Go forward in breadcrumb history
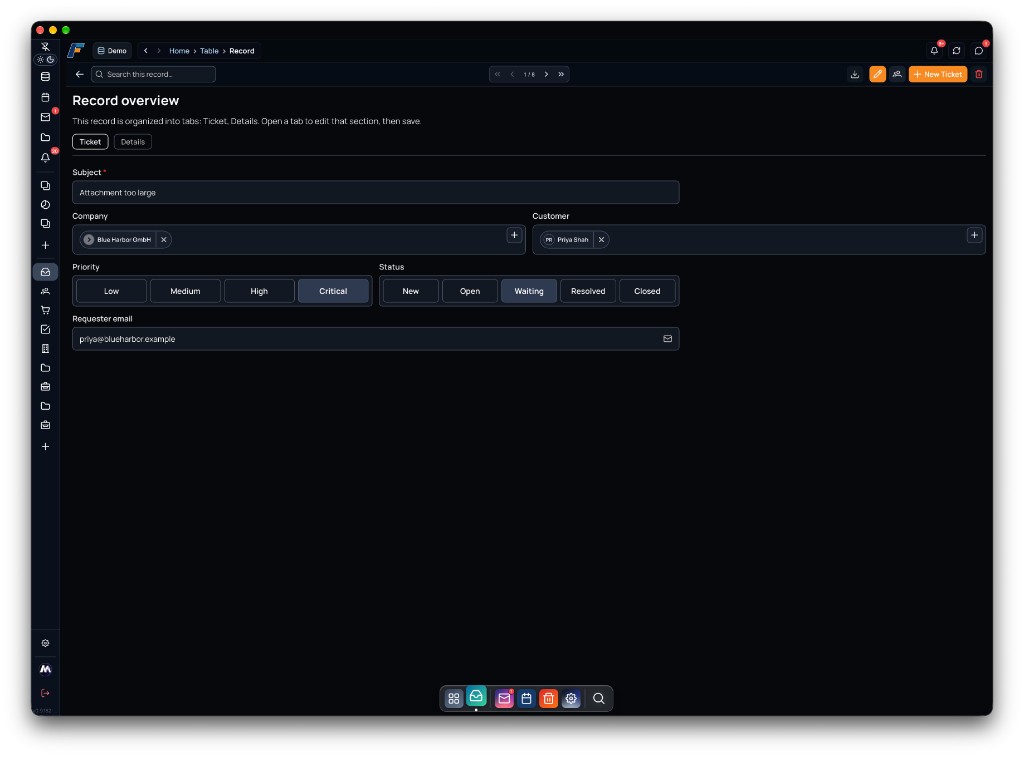This screenshot has width=1024, height=757. click(x=159, y=50)
